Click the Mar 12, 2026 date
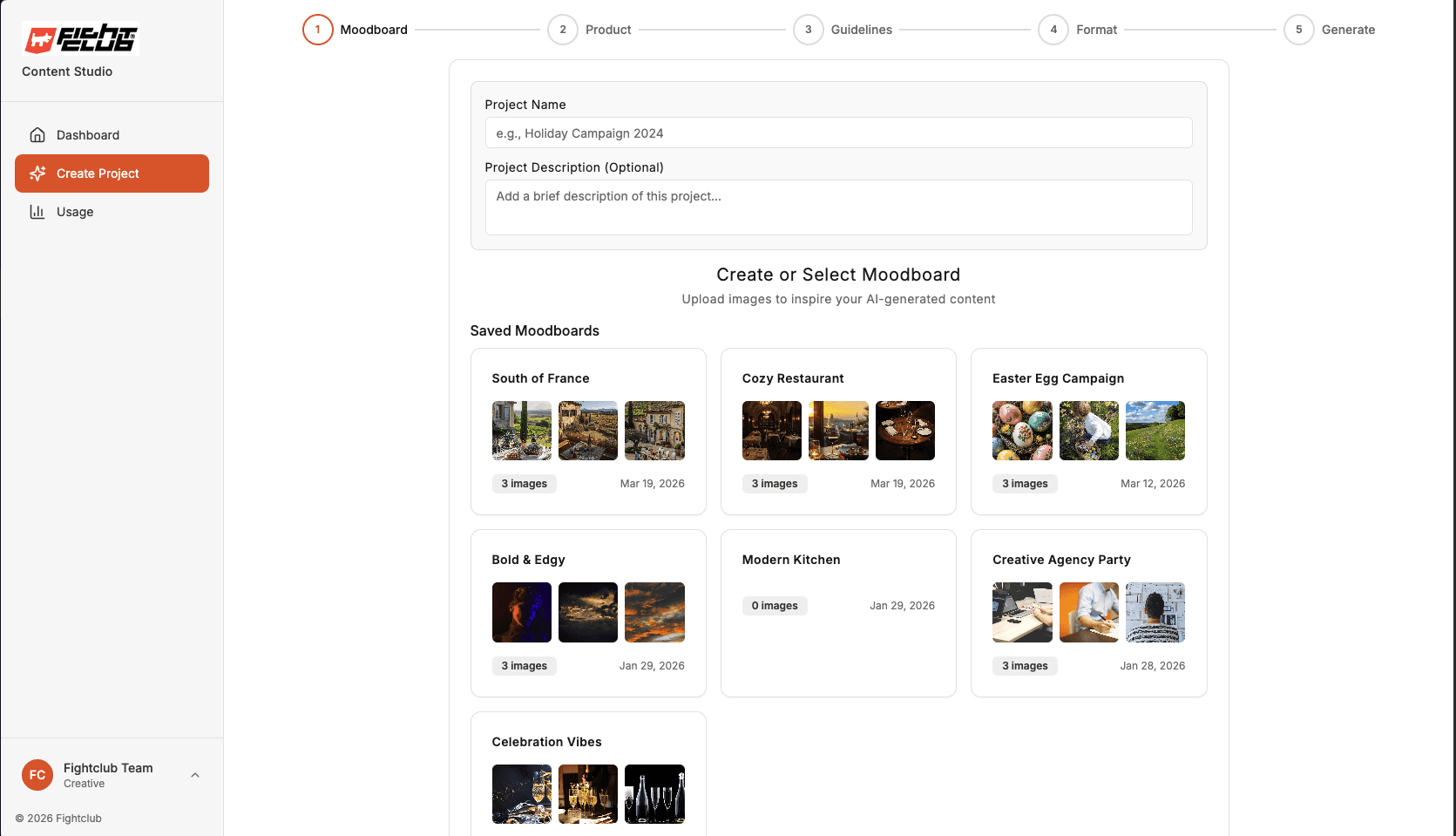This screenshot has width=1456, height=836. tap(1153, 484)
